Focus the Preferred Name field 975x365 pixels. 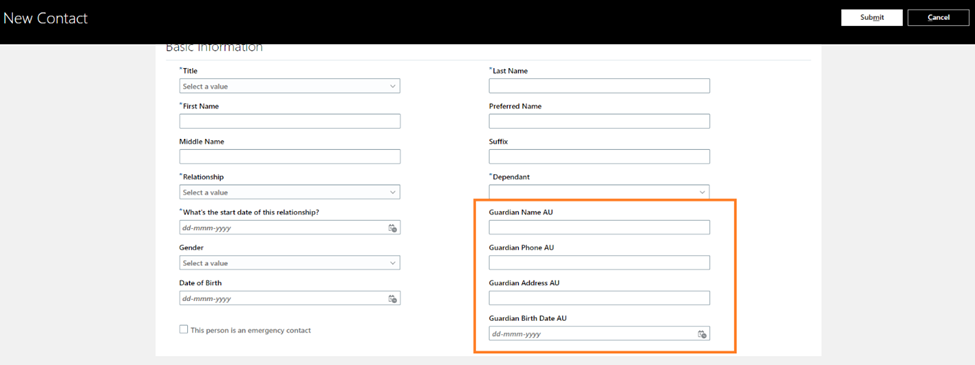pos(599,121)
